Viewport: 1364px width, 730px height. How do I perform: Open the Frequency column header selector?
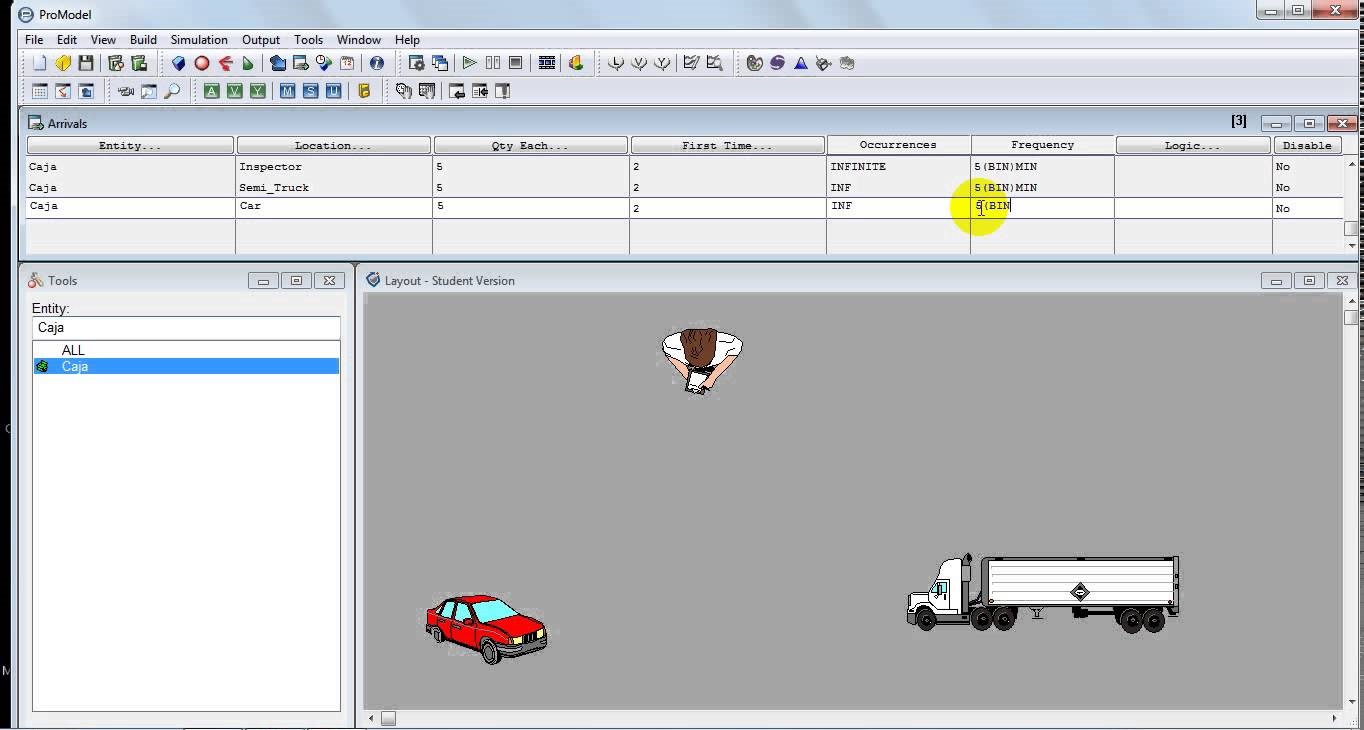coord(1041,144)
